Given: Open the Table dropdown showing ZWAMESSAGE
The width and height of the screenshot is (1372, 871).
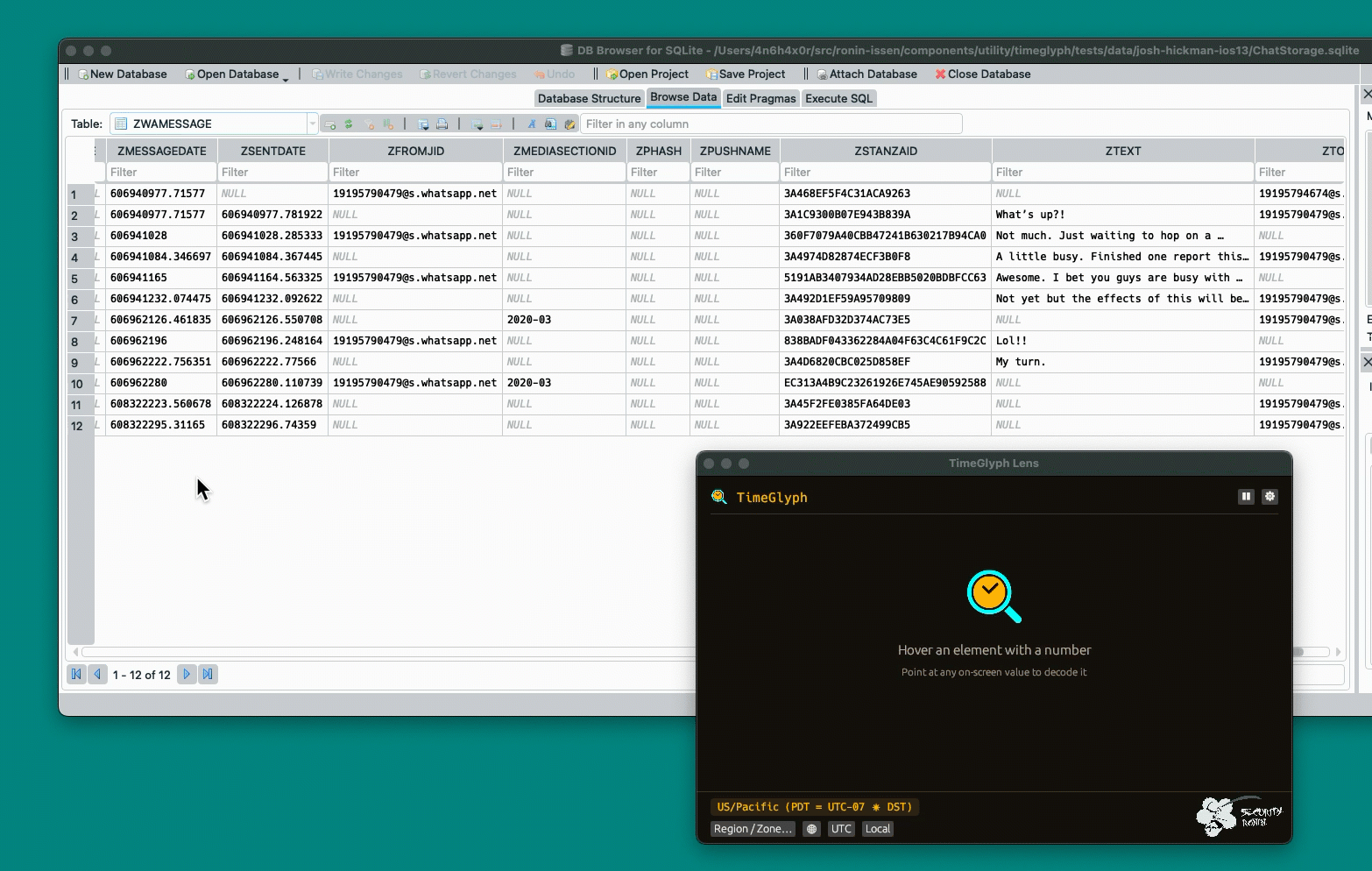Looking at the screenshot, I should point(213,124).
